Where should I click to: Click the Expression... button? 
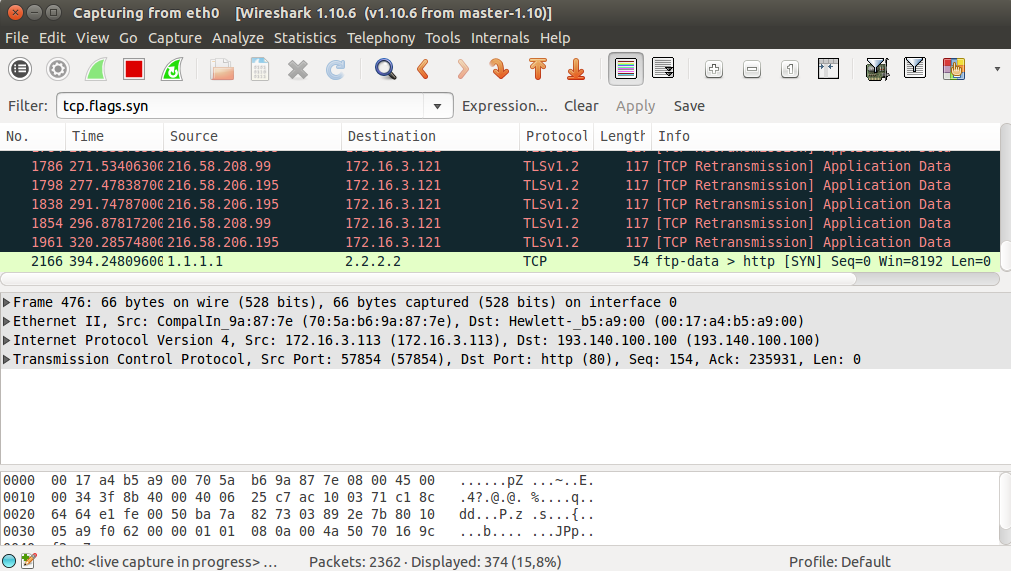(x=504, y=106)
